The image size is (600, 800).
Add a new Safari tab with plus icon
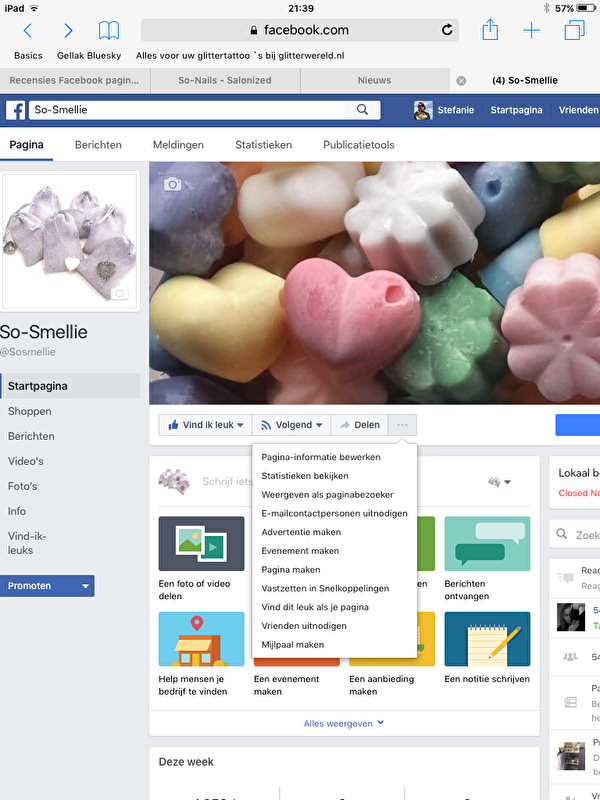pos(531,31)
